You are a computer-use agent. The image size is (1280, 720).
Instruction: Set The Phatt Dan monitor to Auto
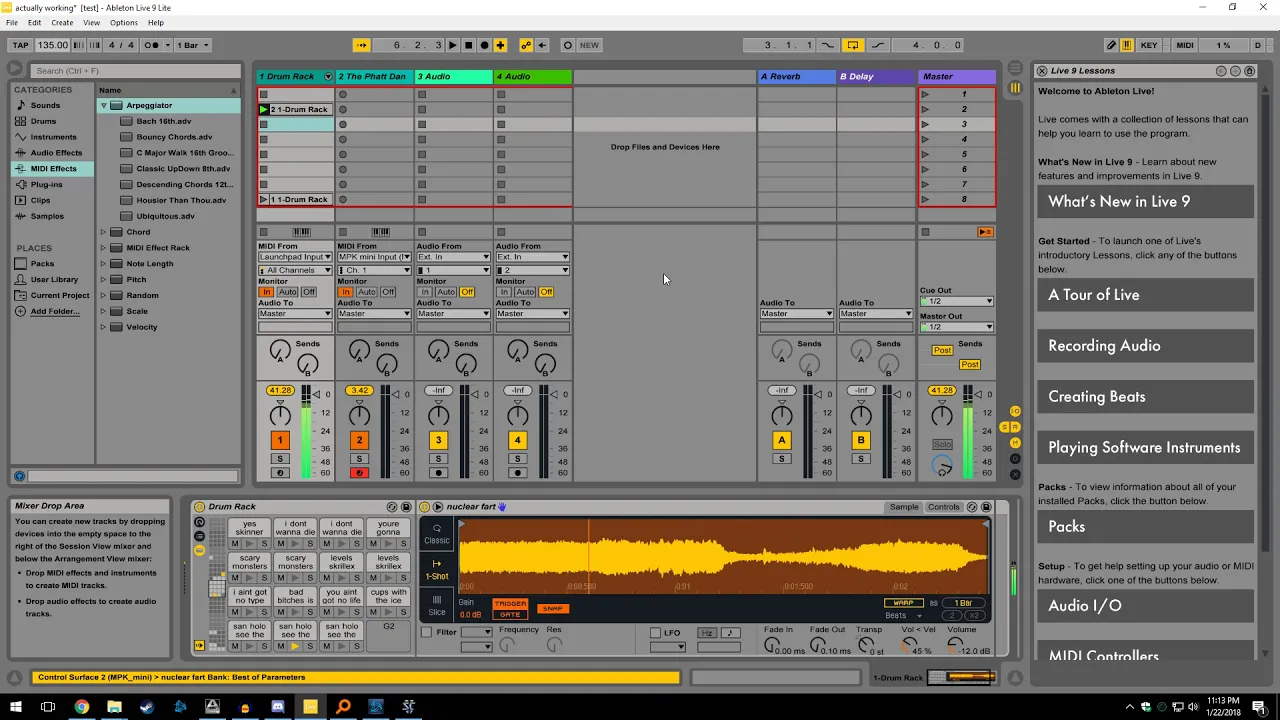pos(367,292)
